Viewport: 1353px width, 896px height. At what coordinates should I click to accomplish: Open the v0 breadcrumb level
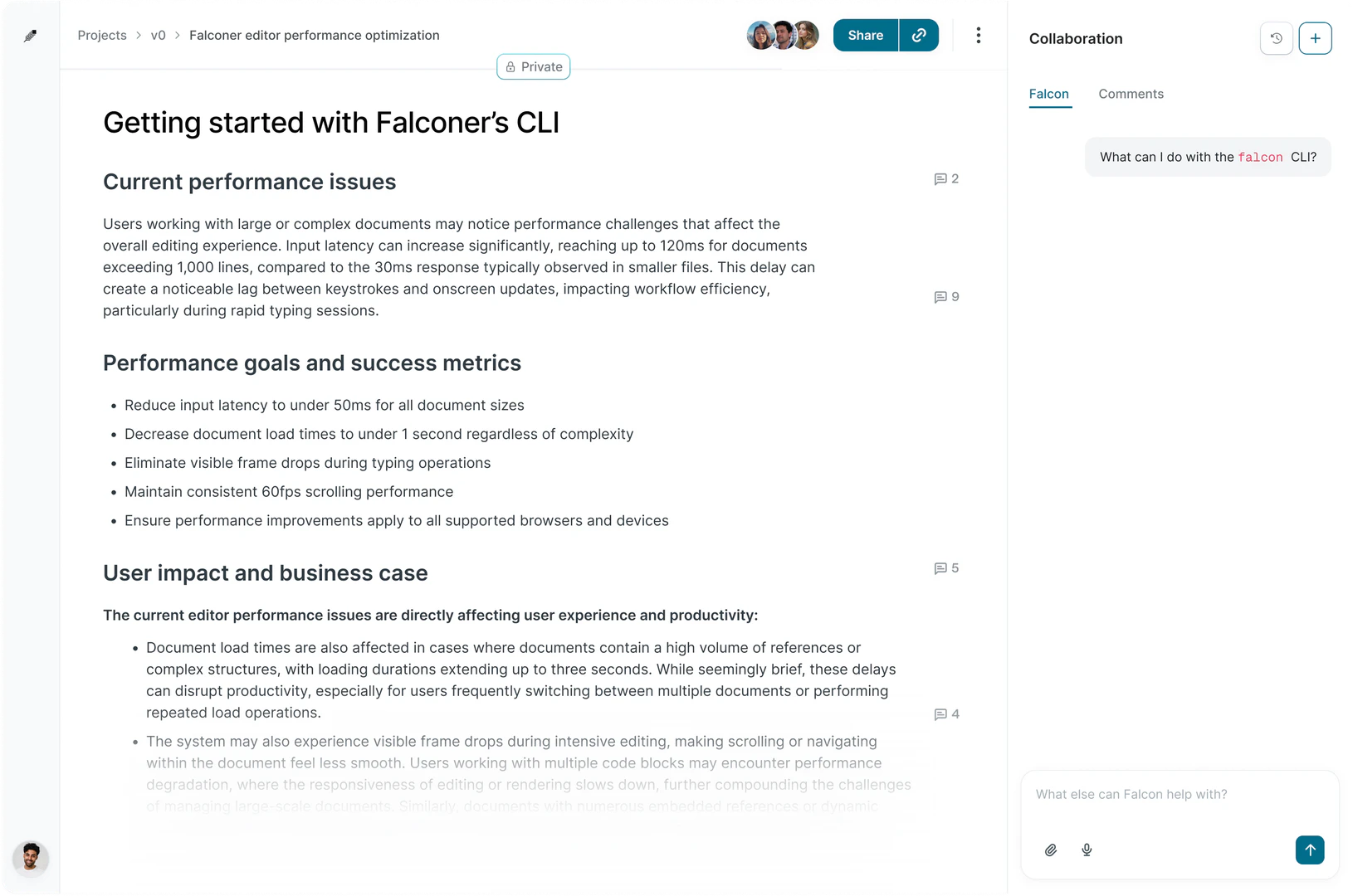point(158,35)
